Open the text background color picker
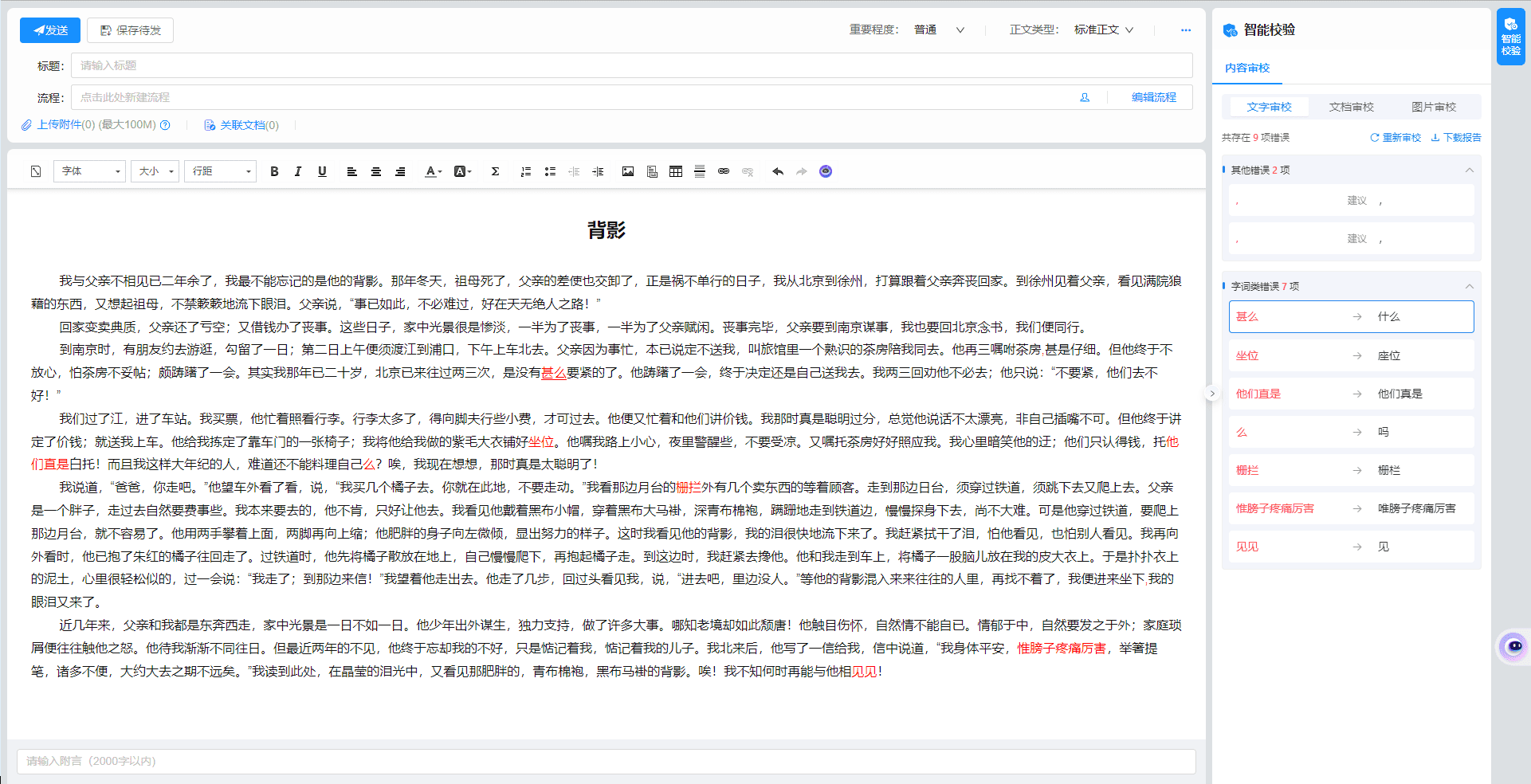This screenshot has height=784, width=1531. pos(462,171)
